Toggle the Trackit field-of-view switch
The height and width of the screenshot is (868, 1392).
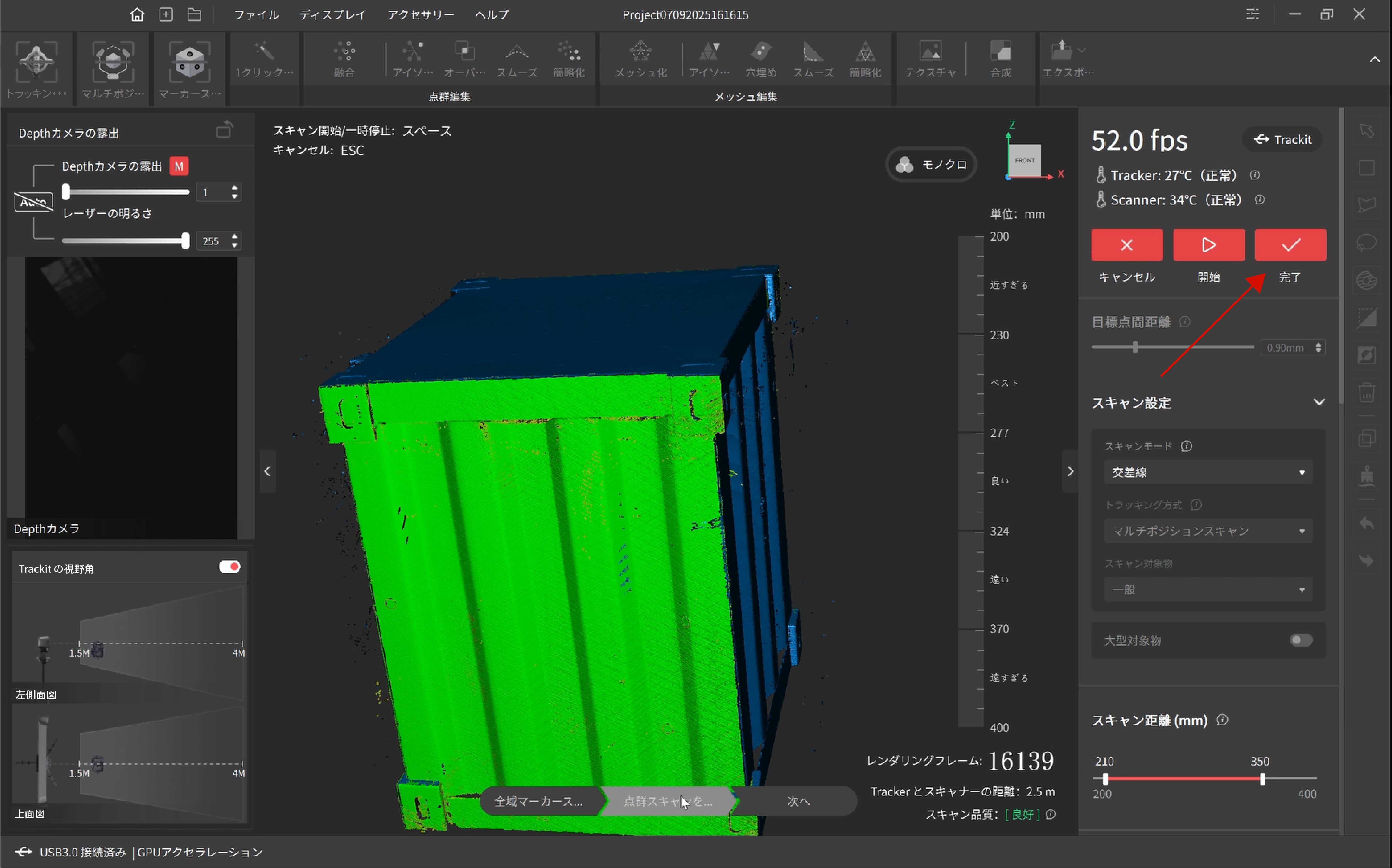230,567
